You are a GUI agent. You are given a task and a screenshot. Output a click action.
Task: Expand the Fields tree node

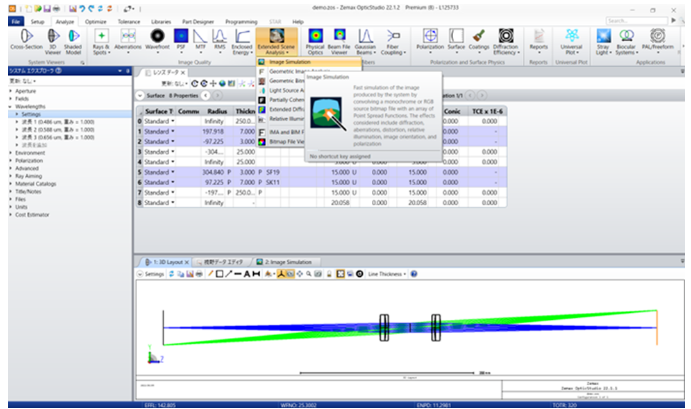11,99
